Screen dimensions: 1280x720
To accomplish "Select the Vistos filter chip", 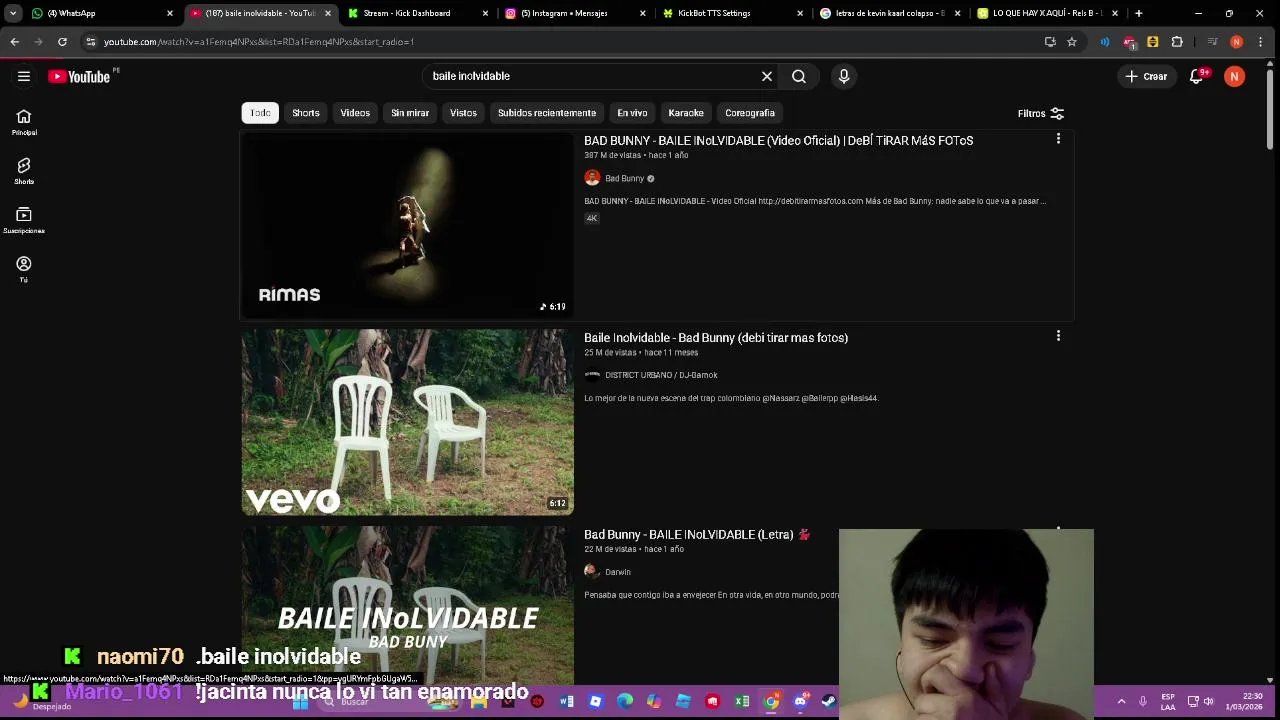I will click(463, 113).
